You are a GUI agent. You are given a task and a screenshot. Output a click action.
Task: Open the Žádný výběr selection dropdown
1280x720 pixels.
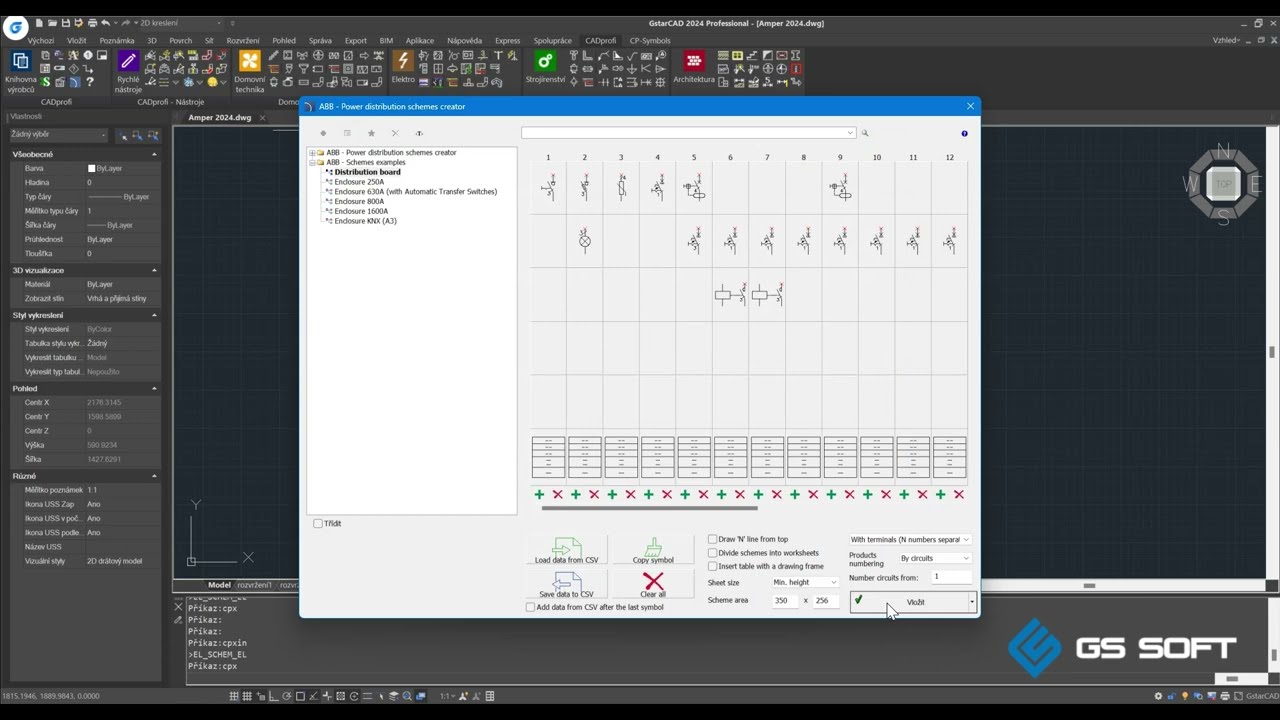58,134
